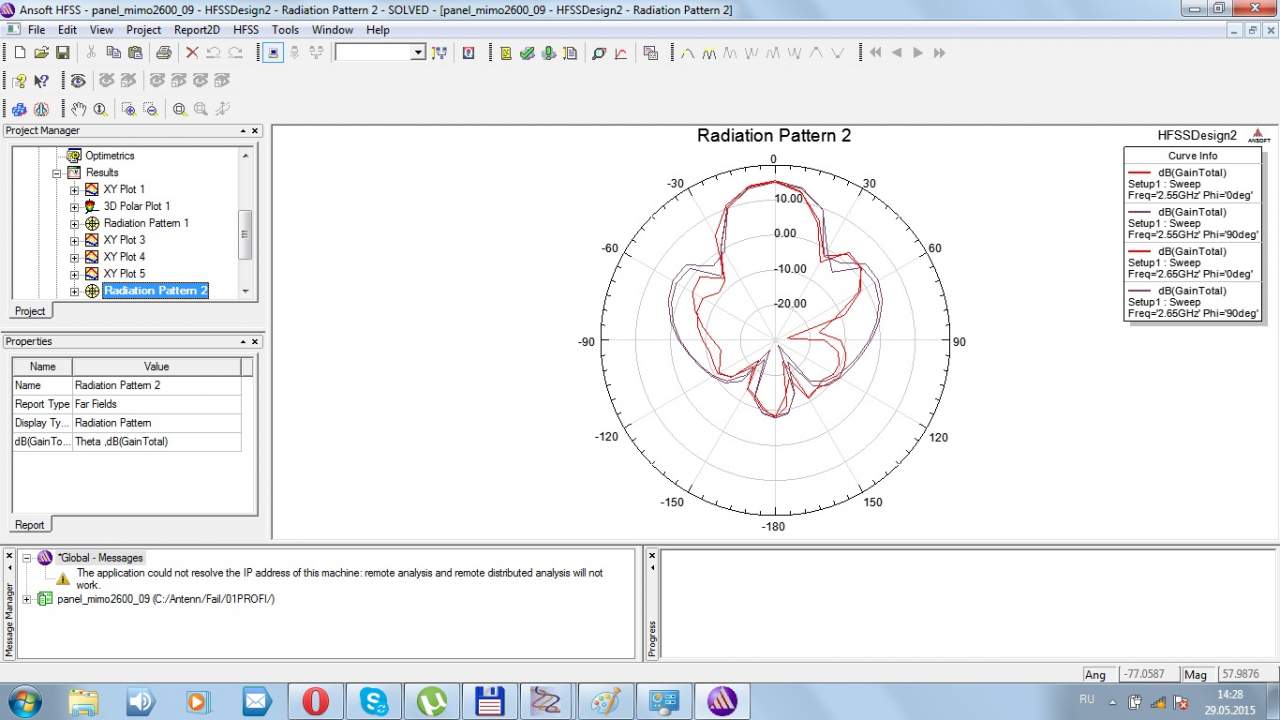Expand the panel_mimo2600_09 message node

coord(27,599)
